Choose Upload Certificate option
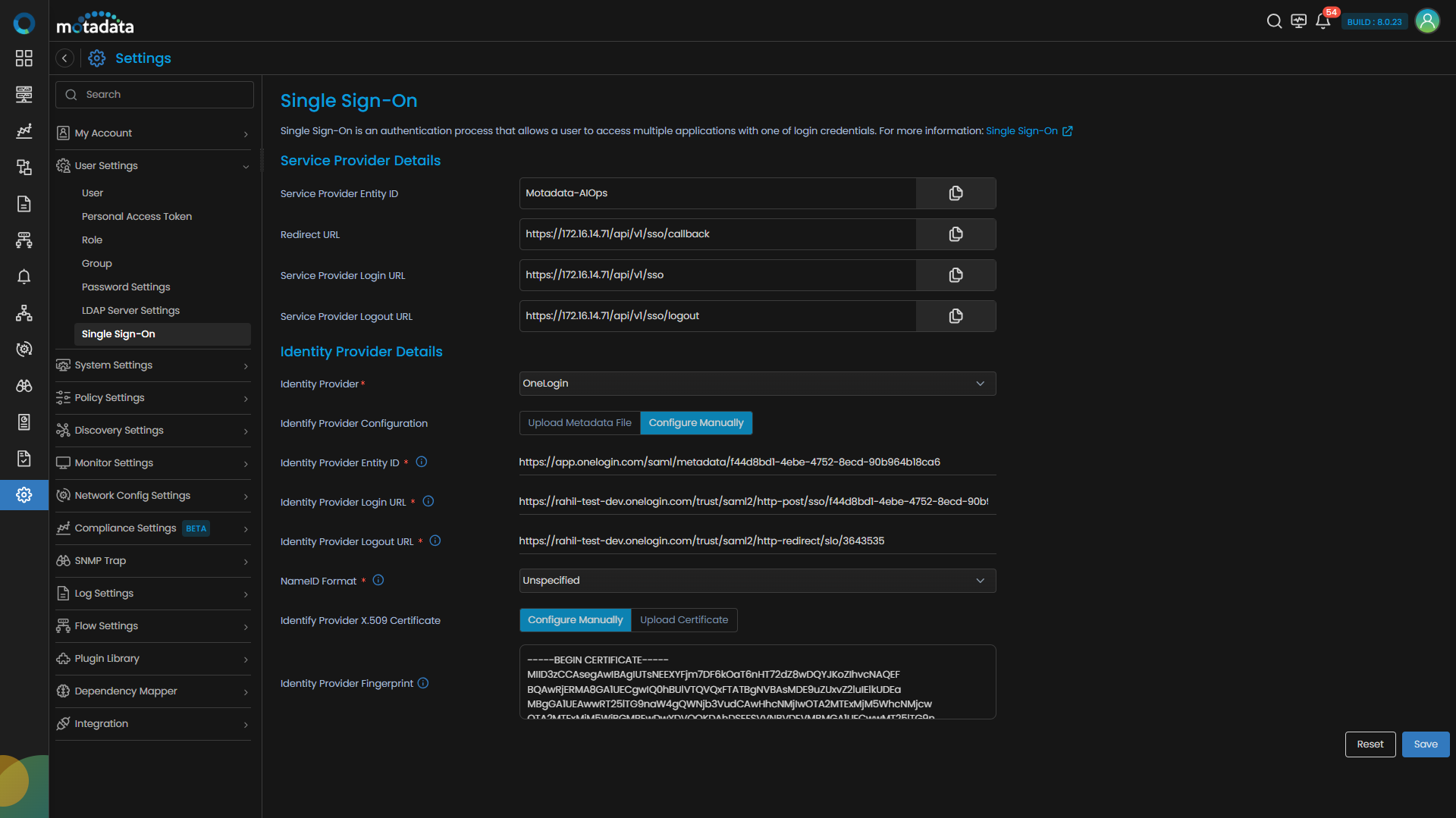 [x=683, y=620]
